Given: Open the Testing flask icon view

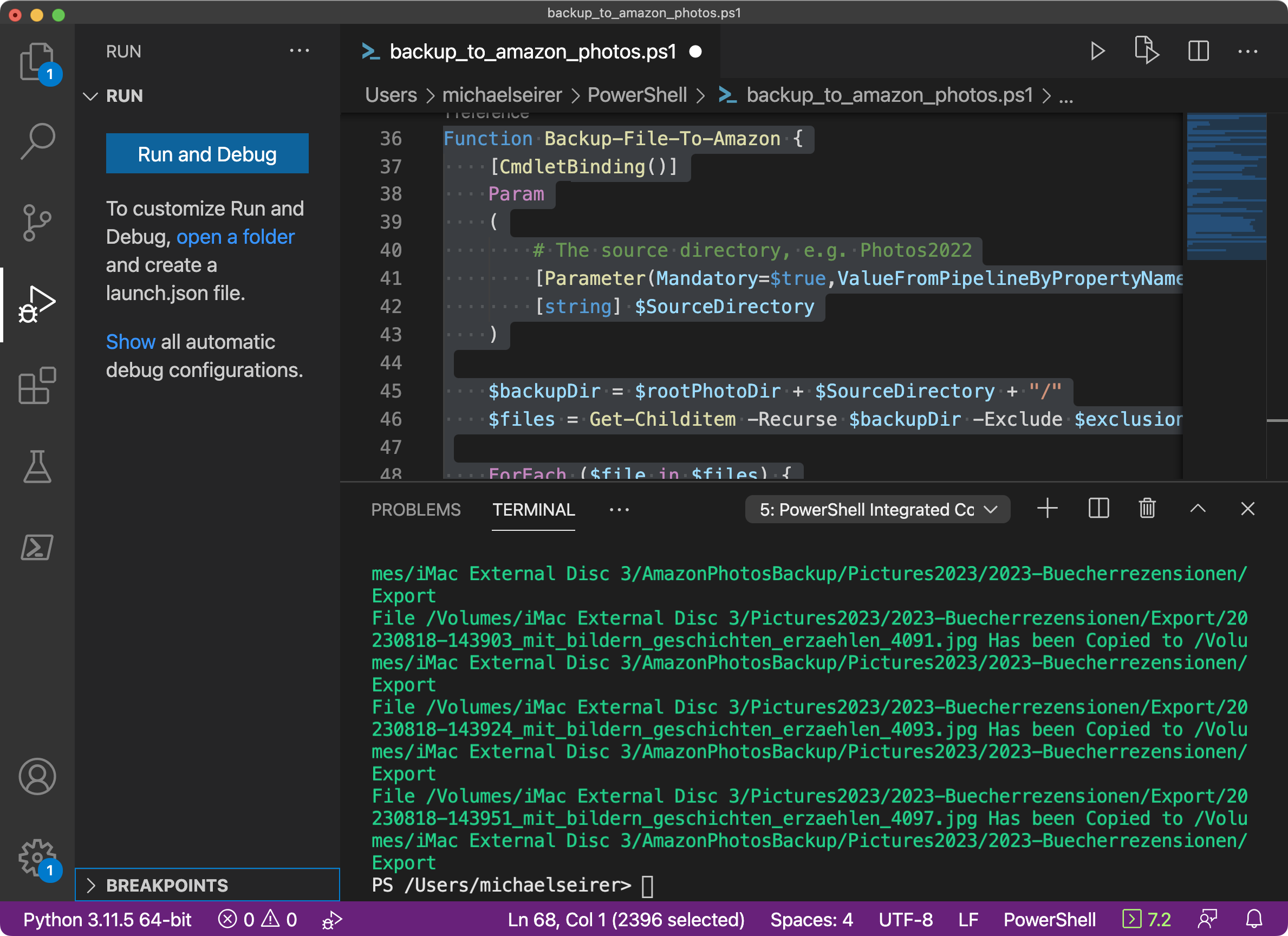Looking at the screenshot, I should pos(37,467).
